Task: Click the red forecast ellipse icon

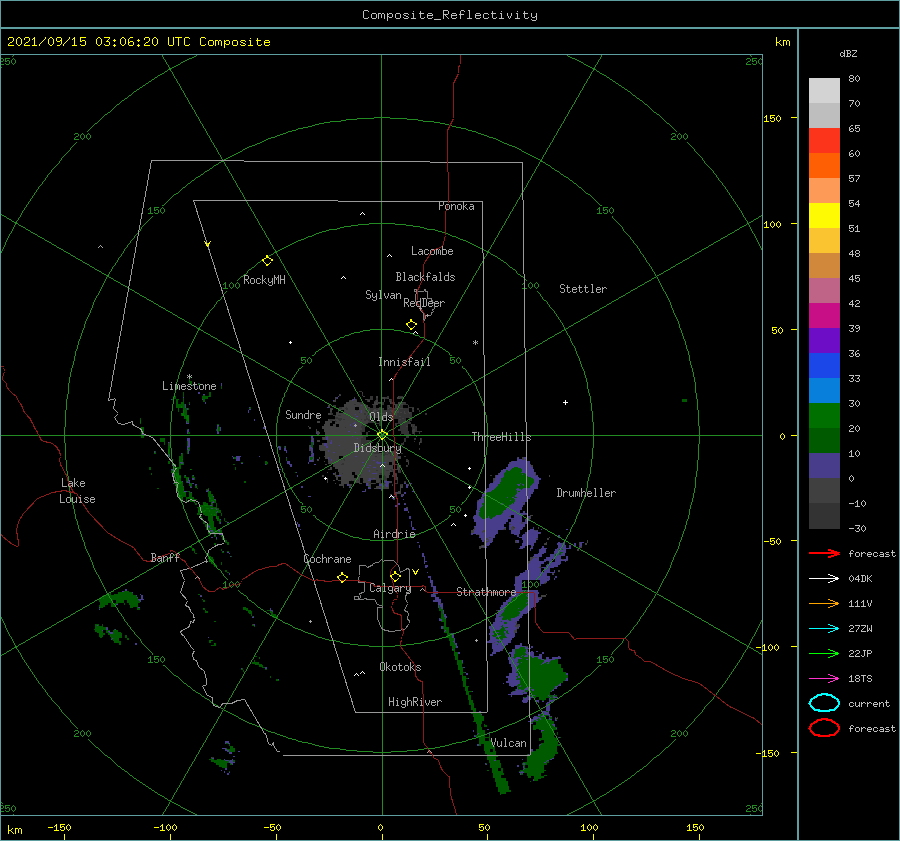Action: 824,728
